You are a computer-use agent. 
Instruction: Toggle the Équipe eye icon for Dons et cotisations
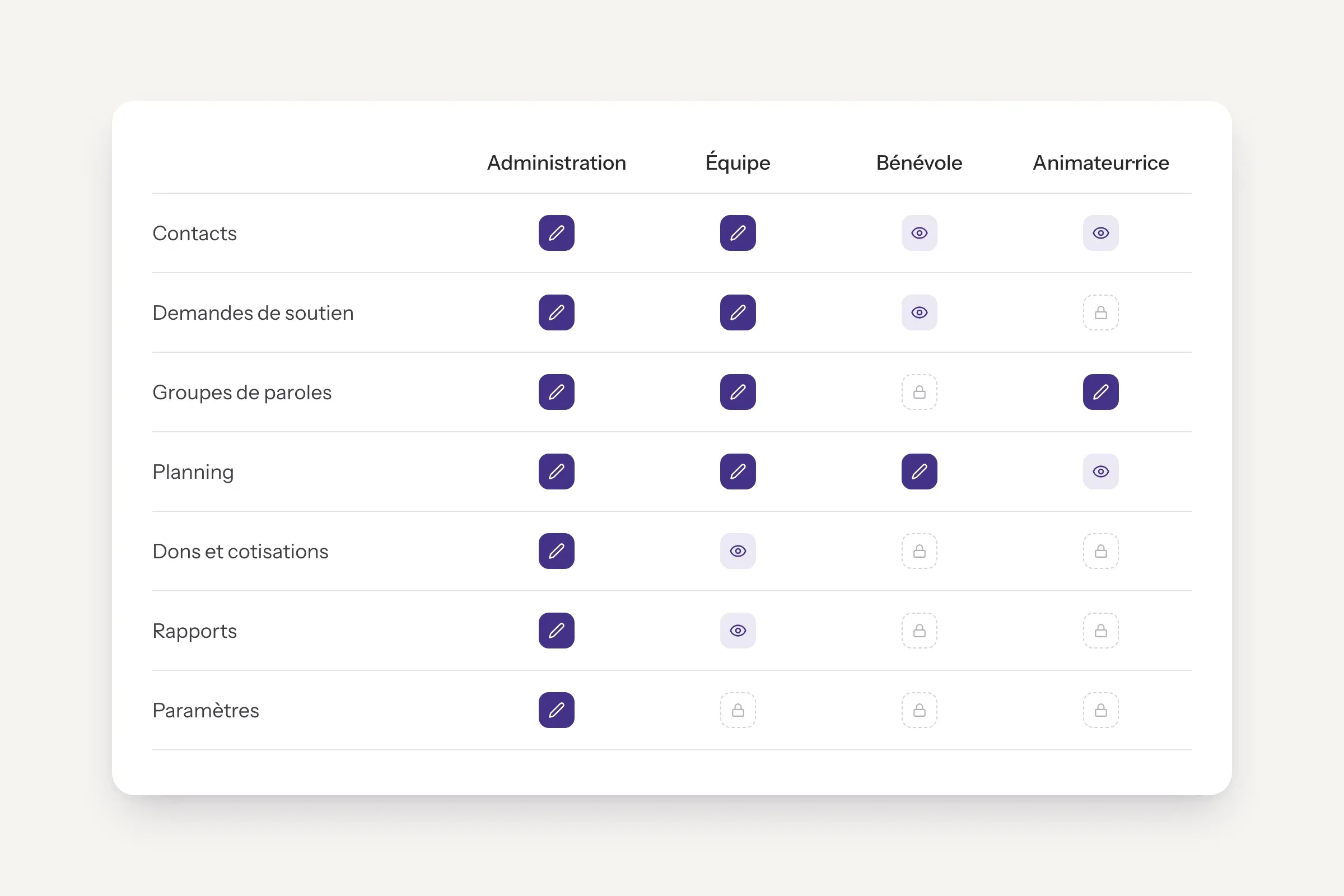pyautogui.click(x=738, y=550)
